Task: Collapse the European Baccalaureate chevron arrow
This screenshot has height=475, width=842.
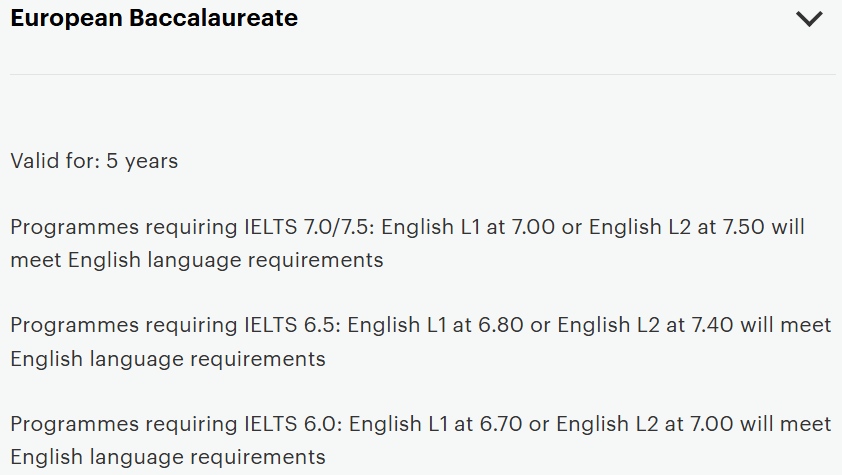Action: 808,18
